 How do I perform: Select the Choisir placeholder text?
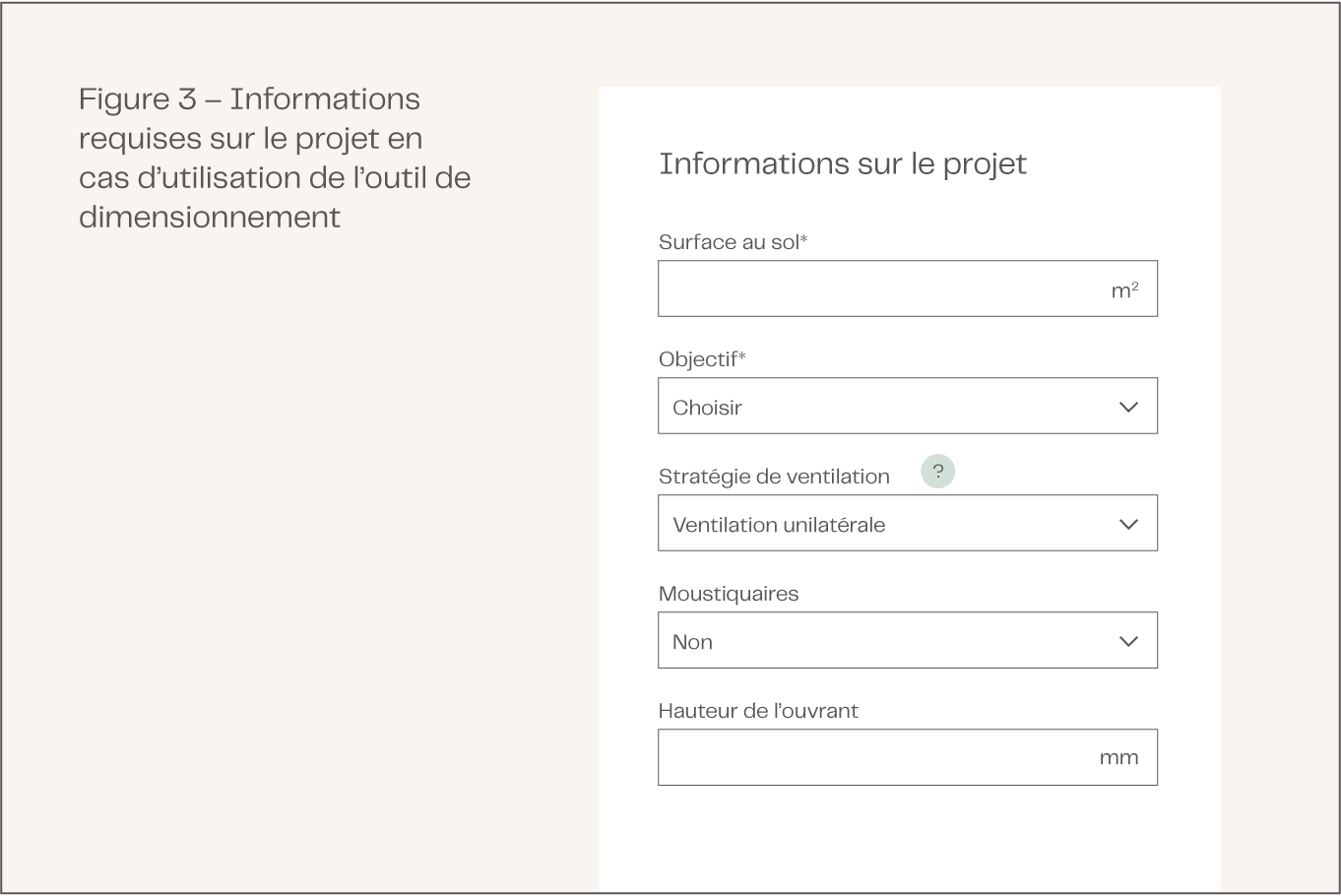tap(707, 408)
